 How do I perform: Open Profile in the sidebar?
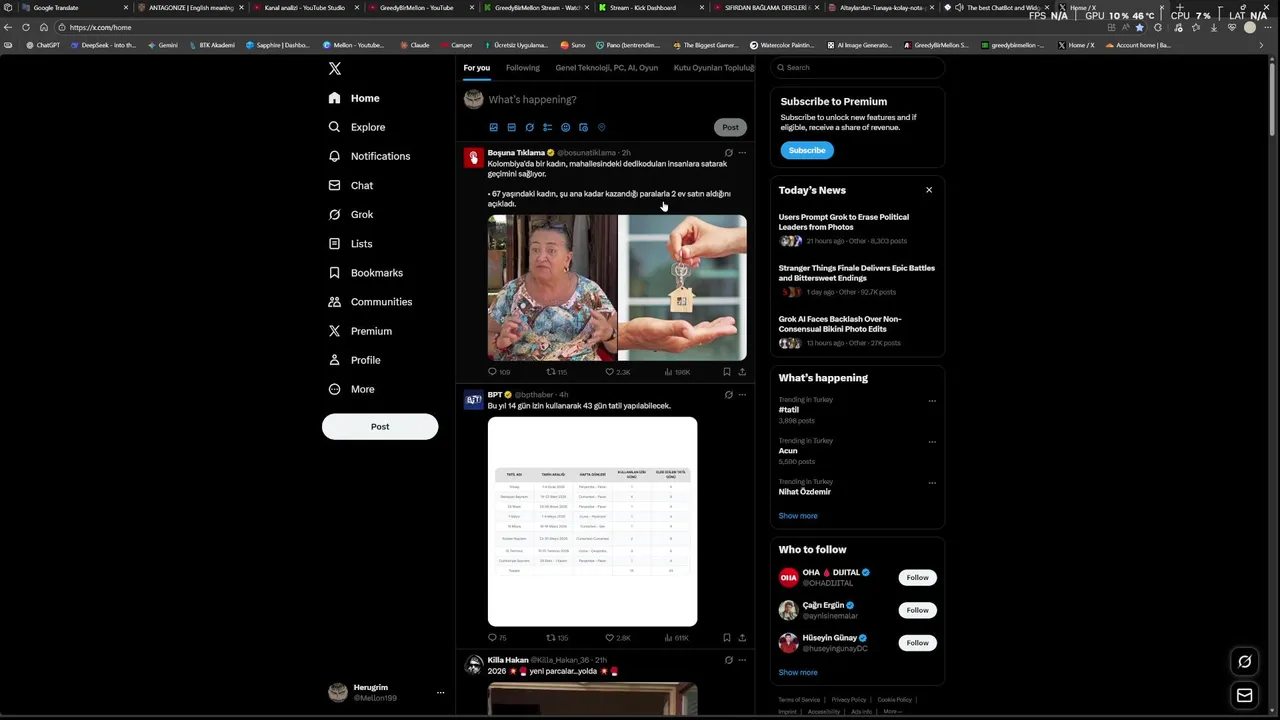point(354,359)
